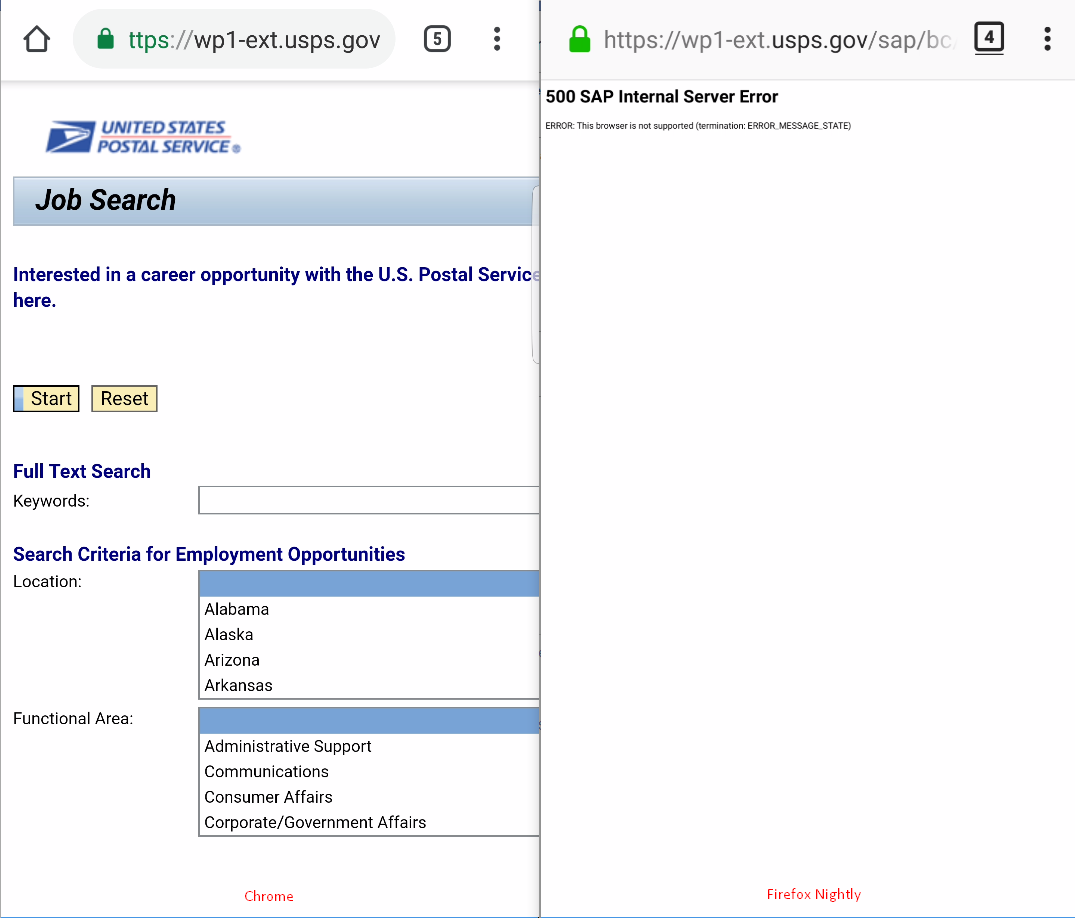Select Consumer Affairs functional area

click(x=369, y=797)
